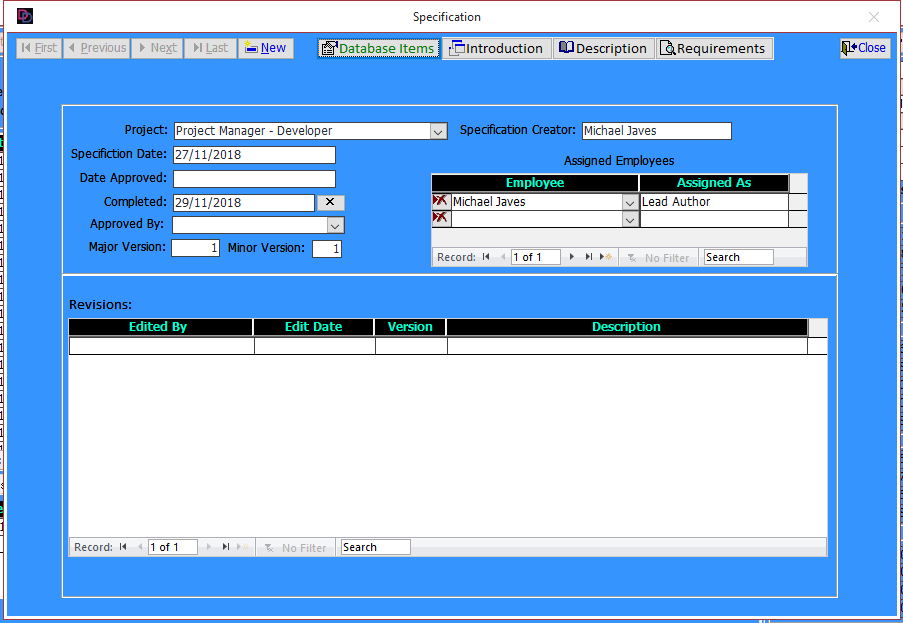Go to last record in Revisions navigator
Viewport: 903px width, 623px height.
(x=225, y=547)
